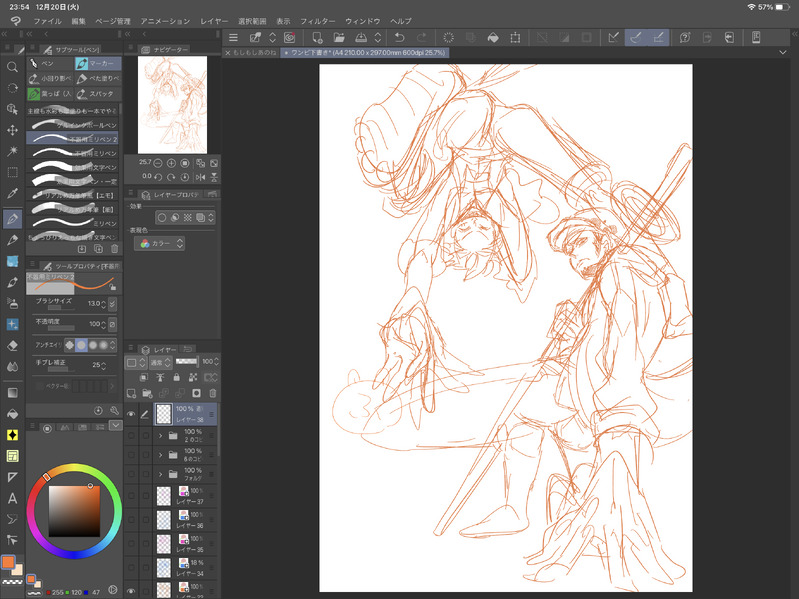This screenshot has width=799, height=599.
Task: Click the Undo arrow in command bar
Action: (399, 38)
